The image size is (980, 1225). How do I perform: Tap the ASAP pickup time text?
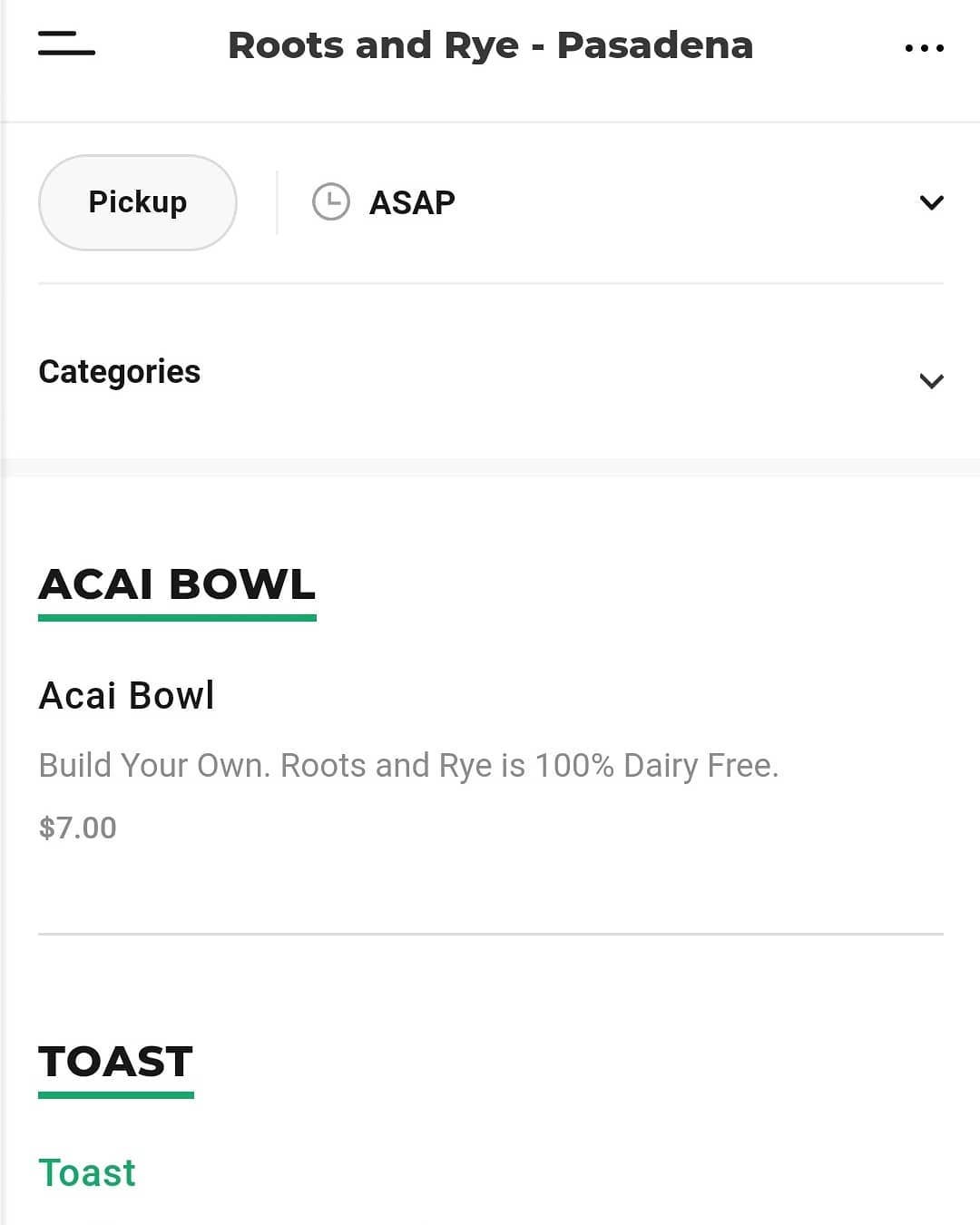click(x=412, y=202)
